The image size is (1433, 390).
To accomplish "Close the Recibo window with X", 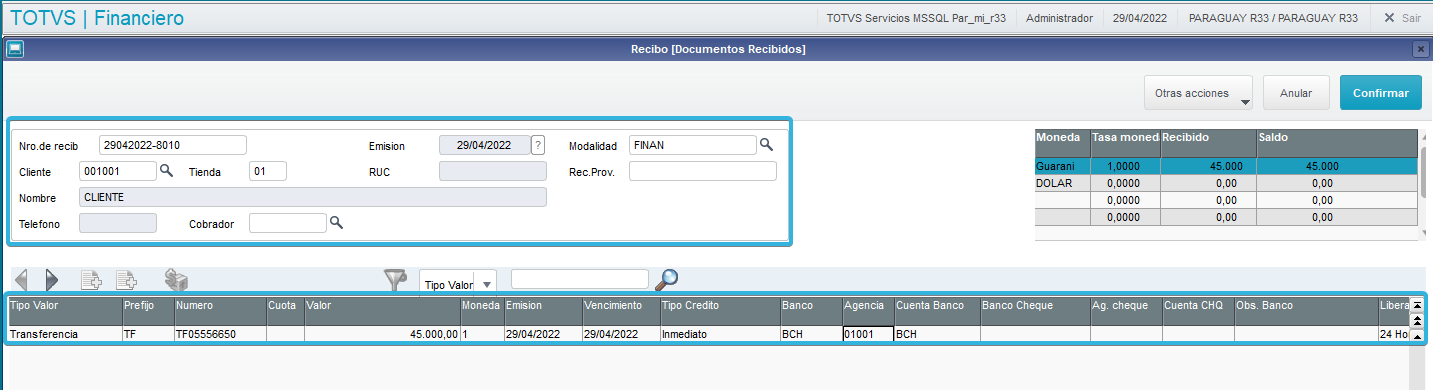I will [x=1420, y=48].
